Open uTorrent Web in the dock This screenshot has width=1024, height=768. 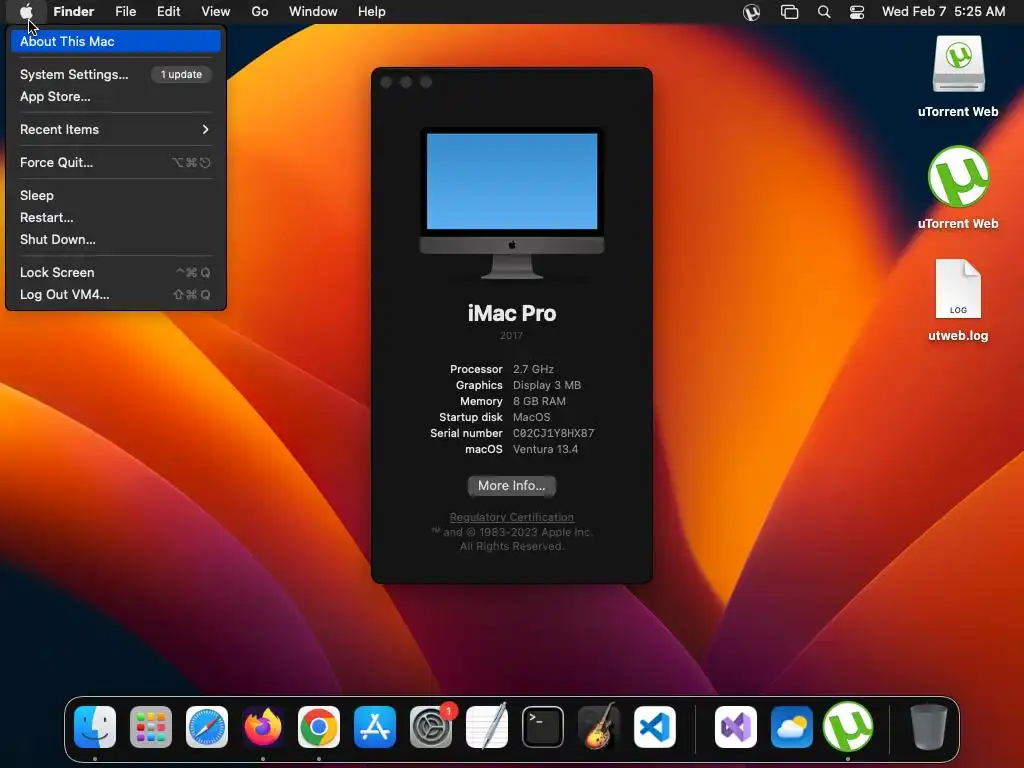[848, 726]
